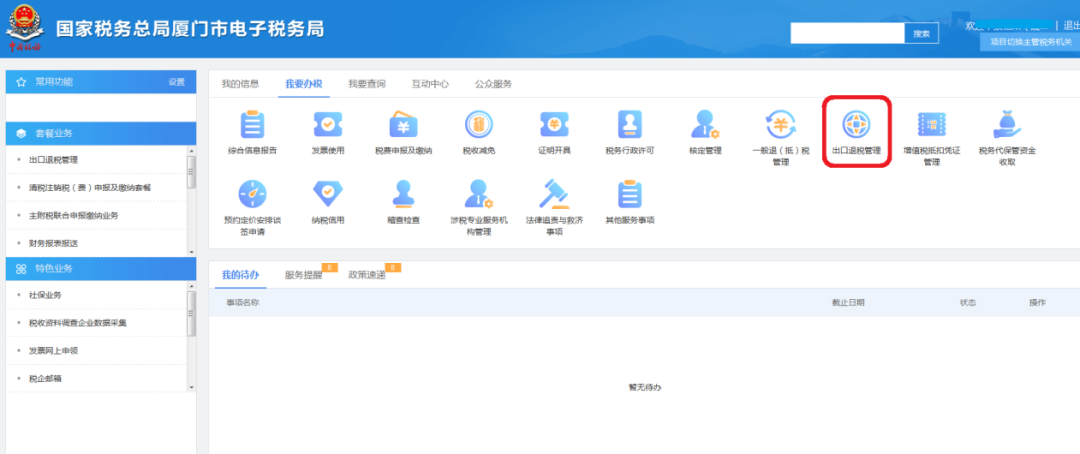The height and width of the screenshot is (454, 1080).
Task: Switch to the 我要查询 tab
Action: [366, 84]
